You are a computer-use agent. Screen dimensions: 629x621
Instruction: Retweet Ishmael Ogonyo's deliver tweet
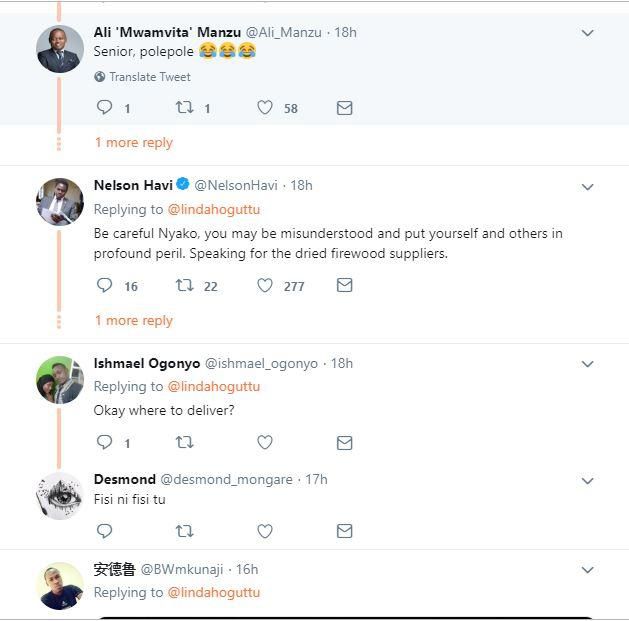(184, 442)
